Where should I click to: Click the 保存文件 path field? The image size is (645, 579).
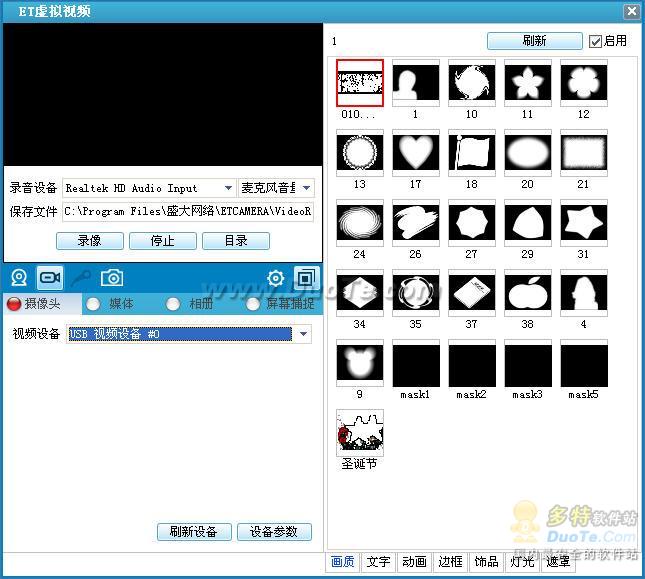click(188, 211)
